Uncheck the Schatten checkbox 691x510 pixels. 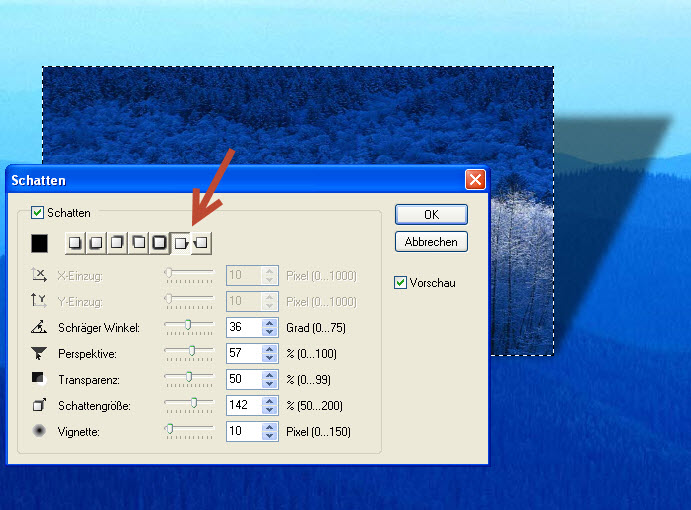click(37, 213)
